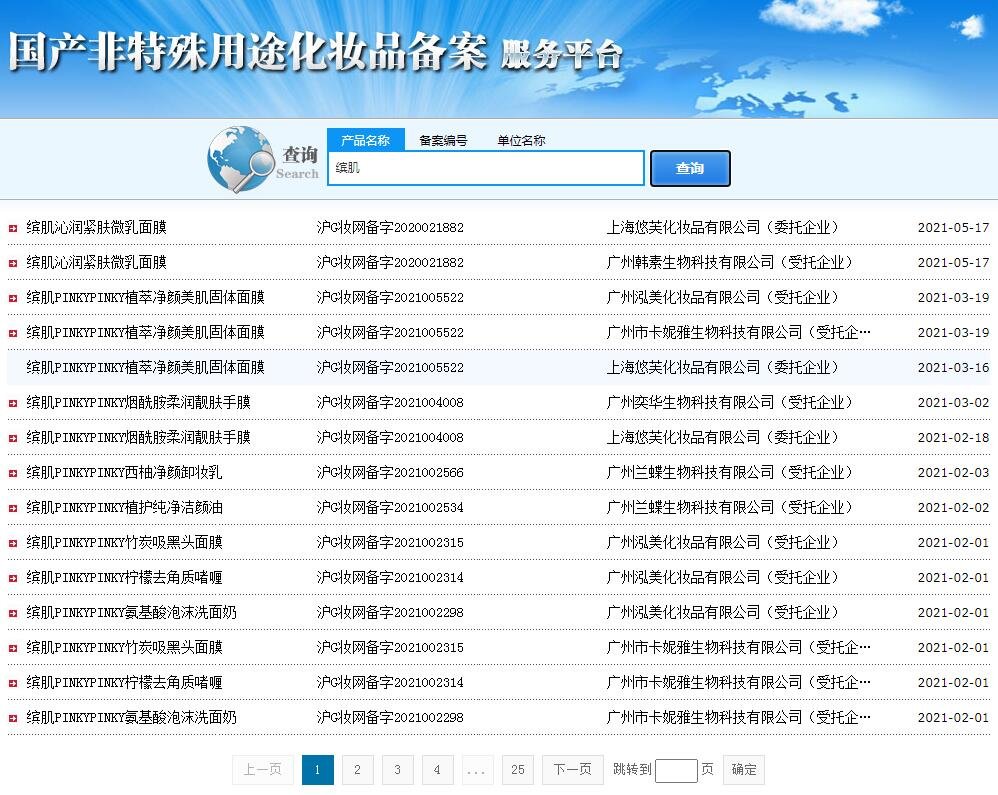Click 确定 to confirm page jump
The width and height of the screenshot is (998, 795).
click(744, 770)
